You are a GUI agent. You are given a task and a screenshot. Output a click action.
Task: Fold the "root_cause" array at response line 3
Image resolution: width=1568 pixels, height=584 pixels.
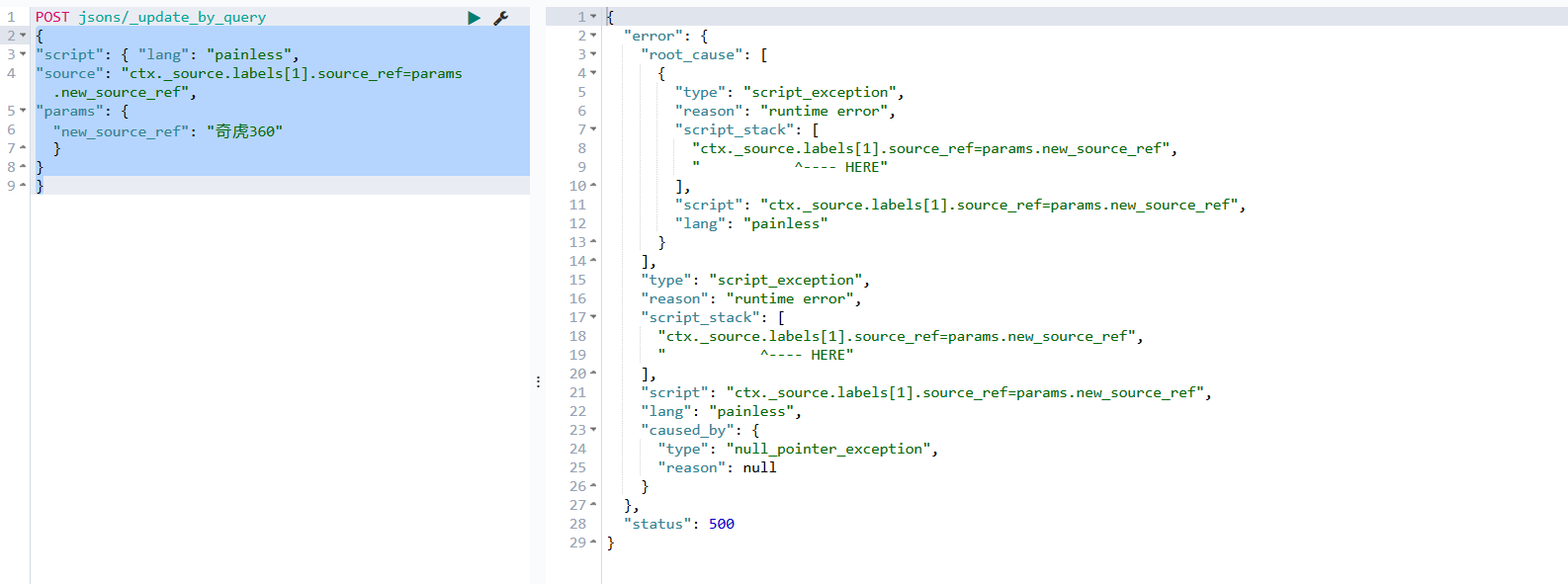(x=593, y=54)
